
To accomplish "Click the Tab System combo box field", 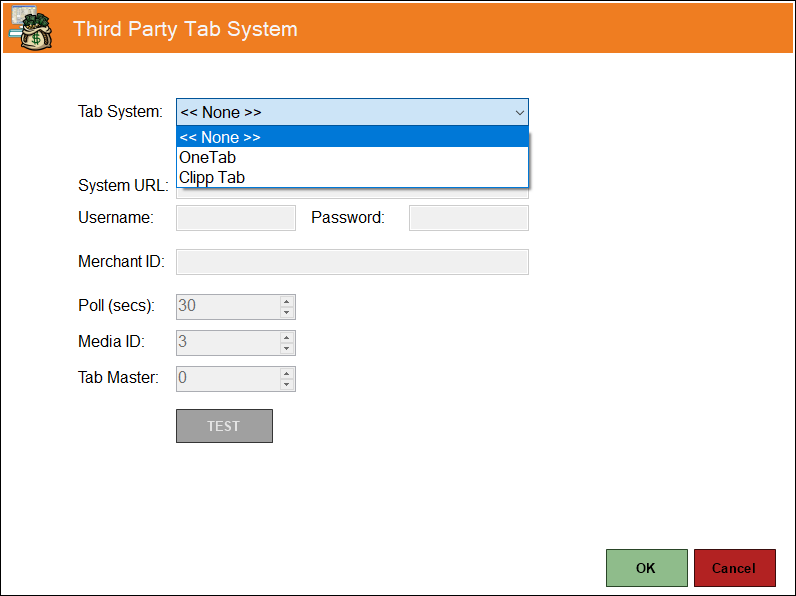I will [x=352, y=112].
